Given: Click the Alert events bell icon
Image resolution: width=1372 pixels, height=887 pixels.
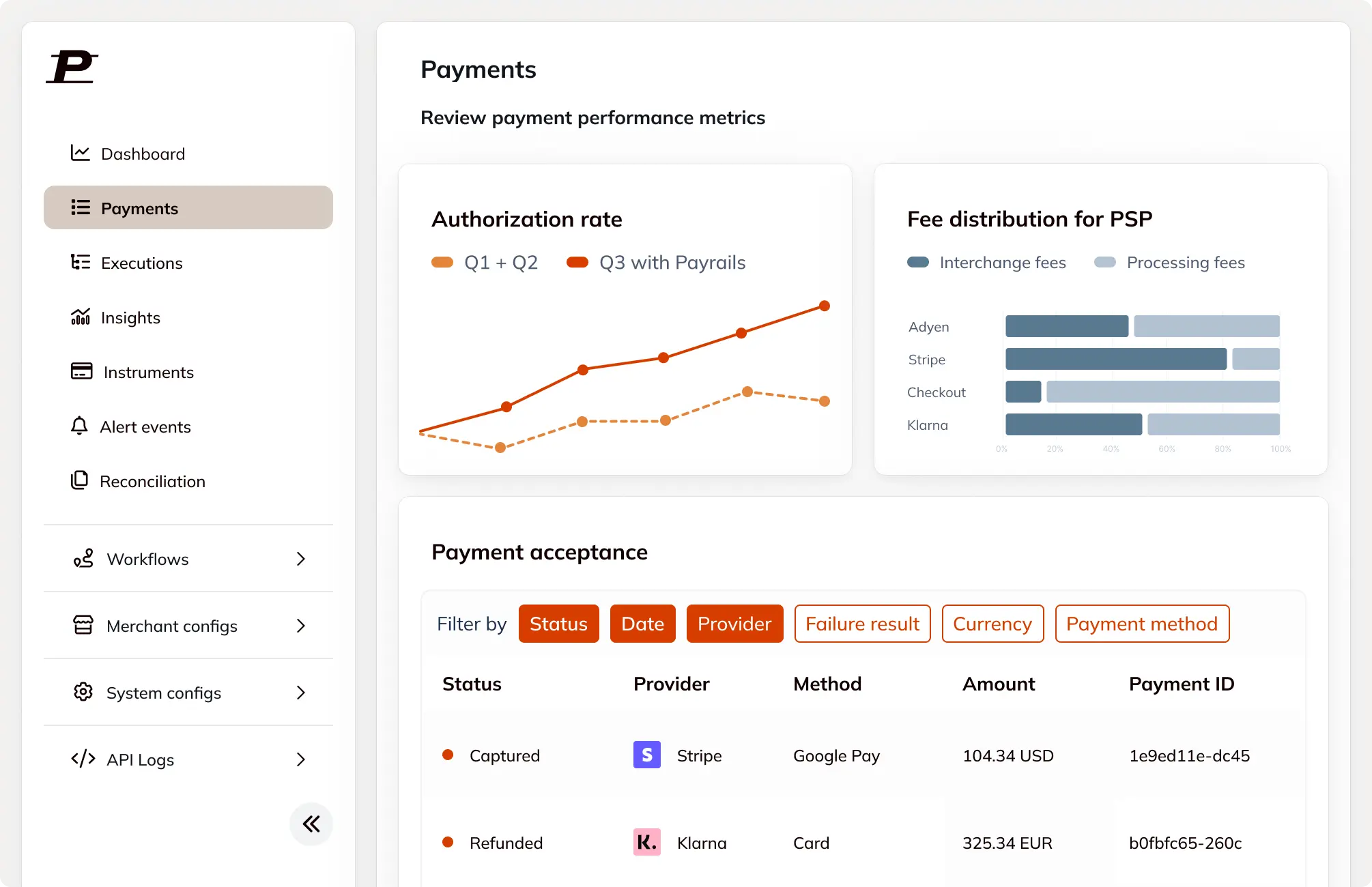Looking at the screenshot, I should tap(79, 426).
